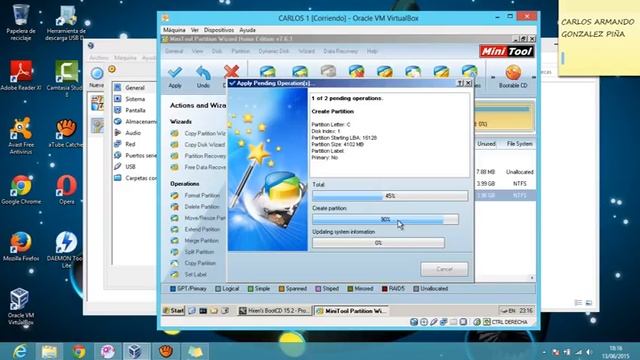This screenshot has height=360, width=640.
Task: Open Camtasia Studio desktop icon
Action: point(67,78)
